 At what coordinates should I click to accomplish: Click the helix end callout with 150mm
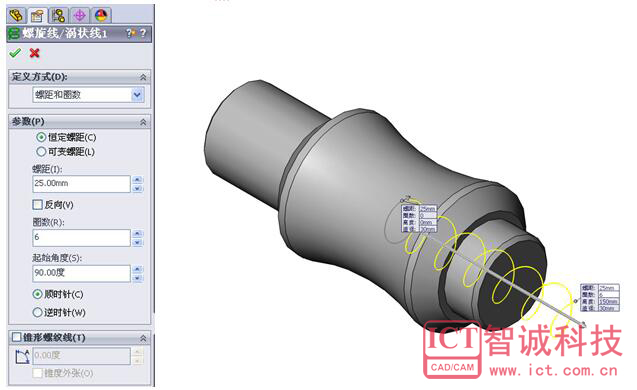[600, 298]
